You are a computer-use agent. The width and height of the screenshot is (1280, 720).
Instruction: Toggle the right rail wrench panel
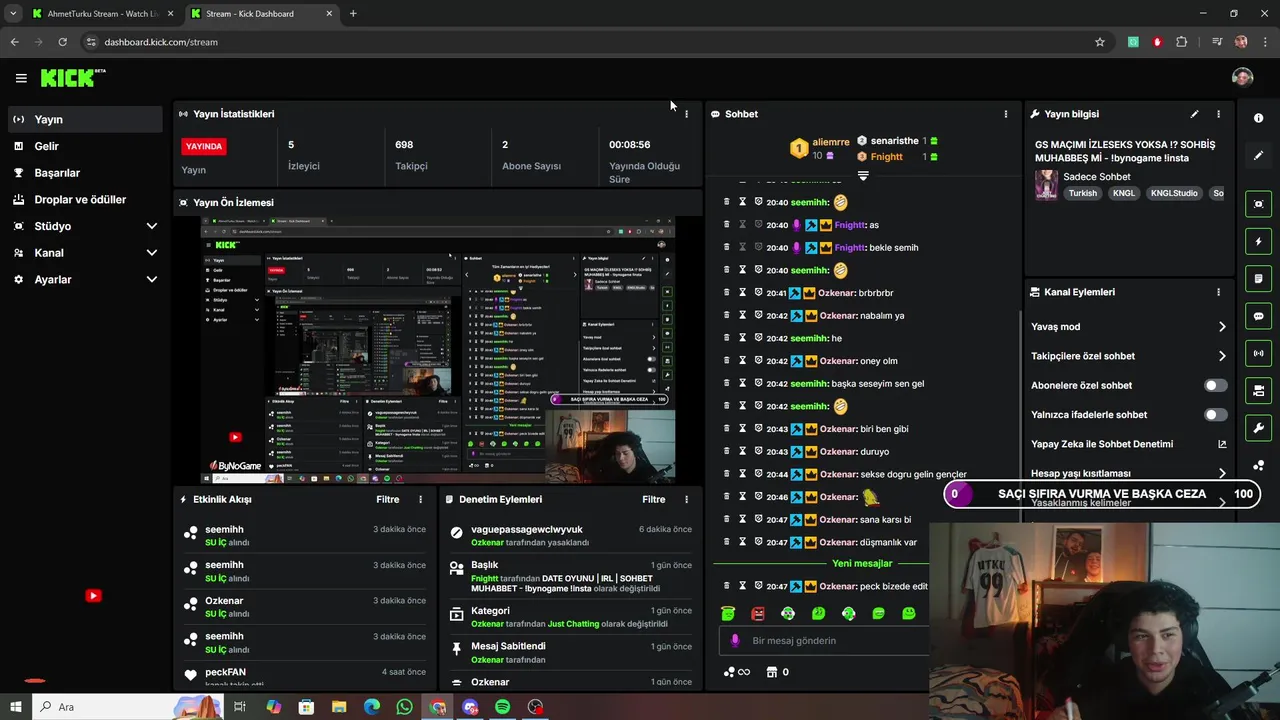(1258, 428)
